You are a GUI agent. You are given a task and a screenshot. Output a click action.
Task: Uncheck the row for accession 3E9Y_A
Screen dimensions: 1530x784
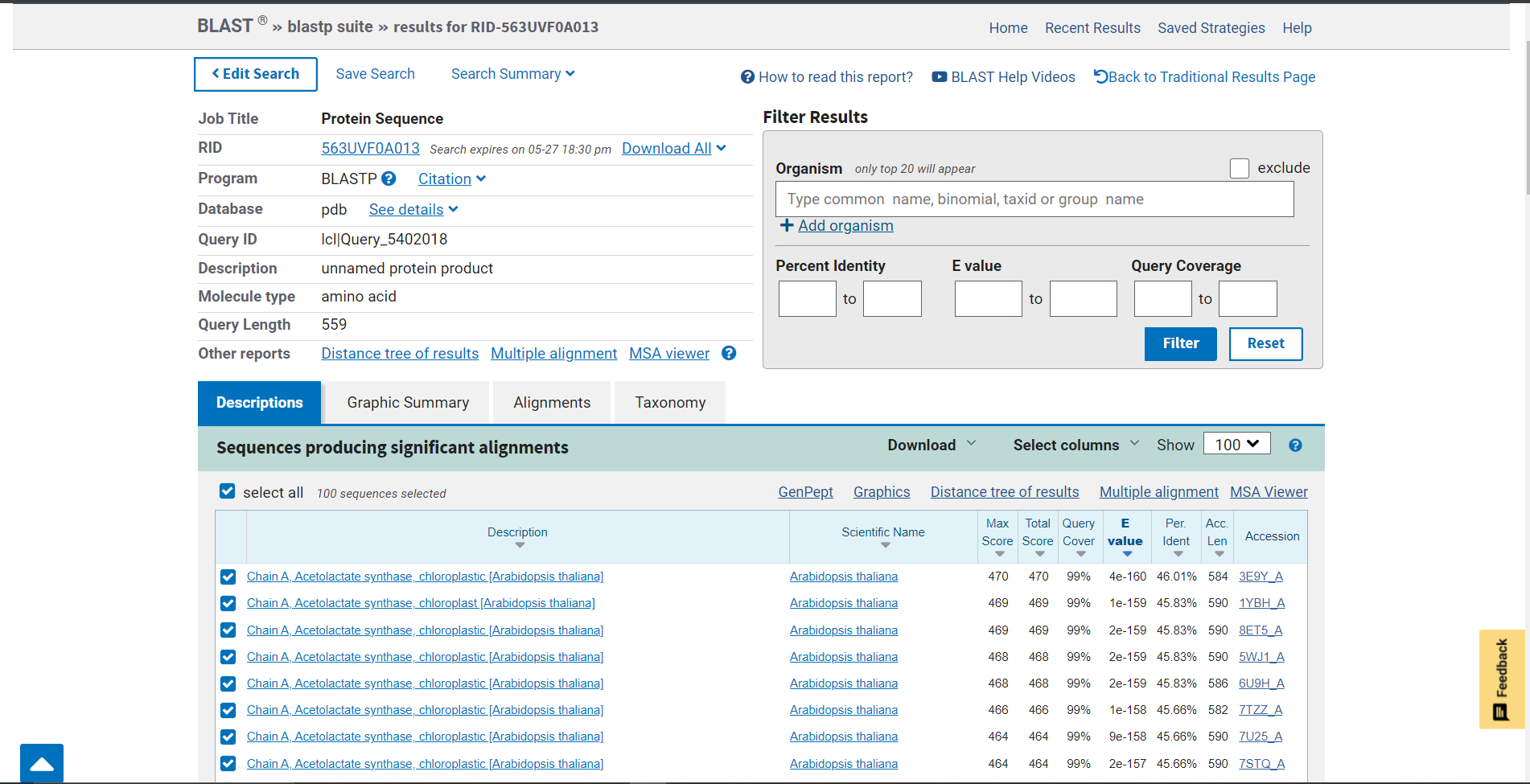pyautogui.click(x=228, y=577)
